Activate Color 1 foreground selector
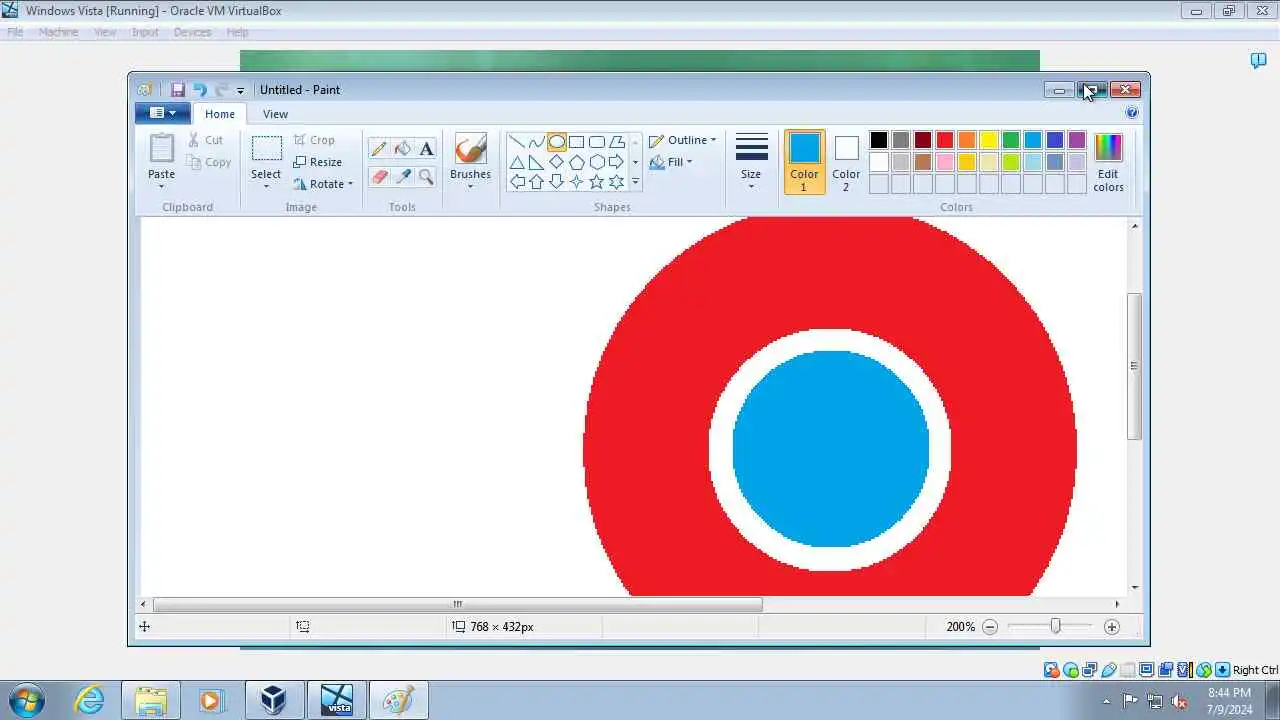 [804, 162]
